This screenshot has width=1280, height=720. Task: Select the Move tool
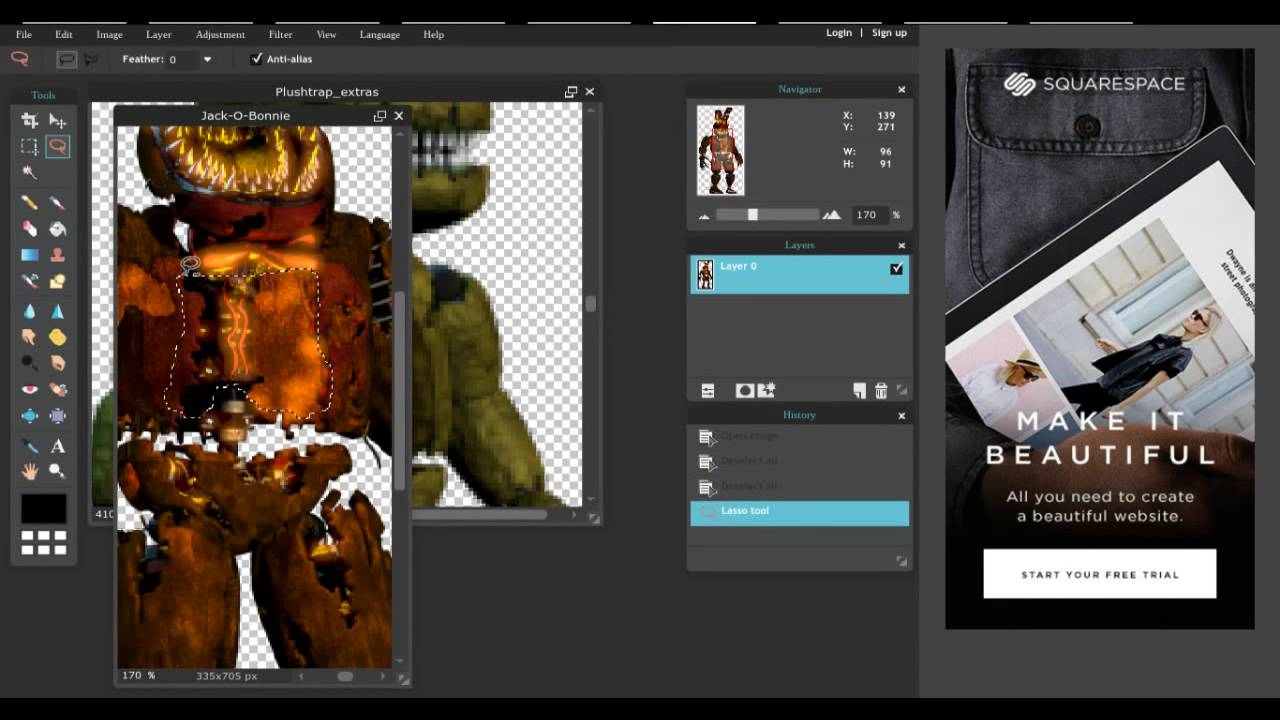coord(58,120)
